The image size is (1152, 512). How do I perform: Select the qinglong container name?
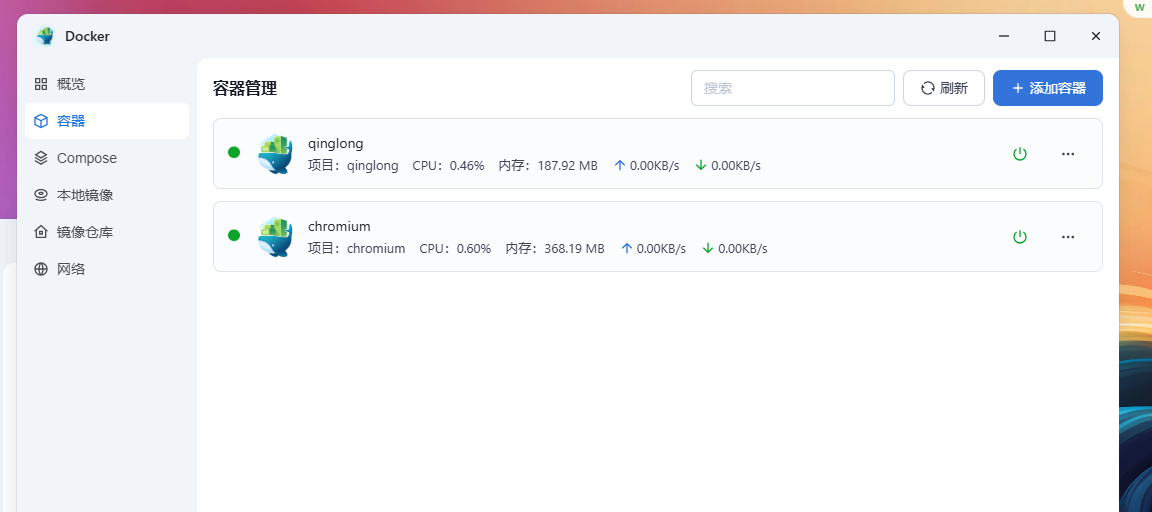pyautogui.click(x=336, y=143)
